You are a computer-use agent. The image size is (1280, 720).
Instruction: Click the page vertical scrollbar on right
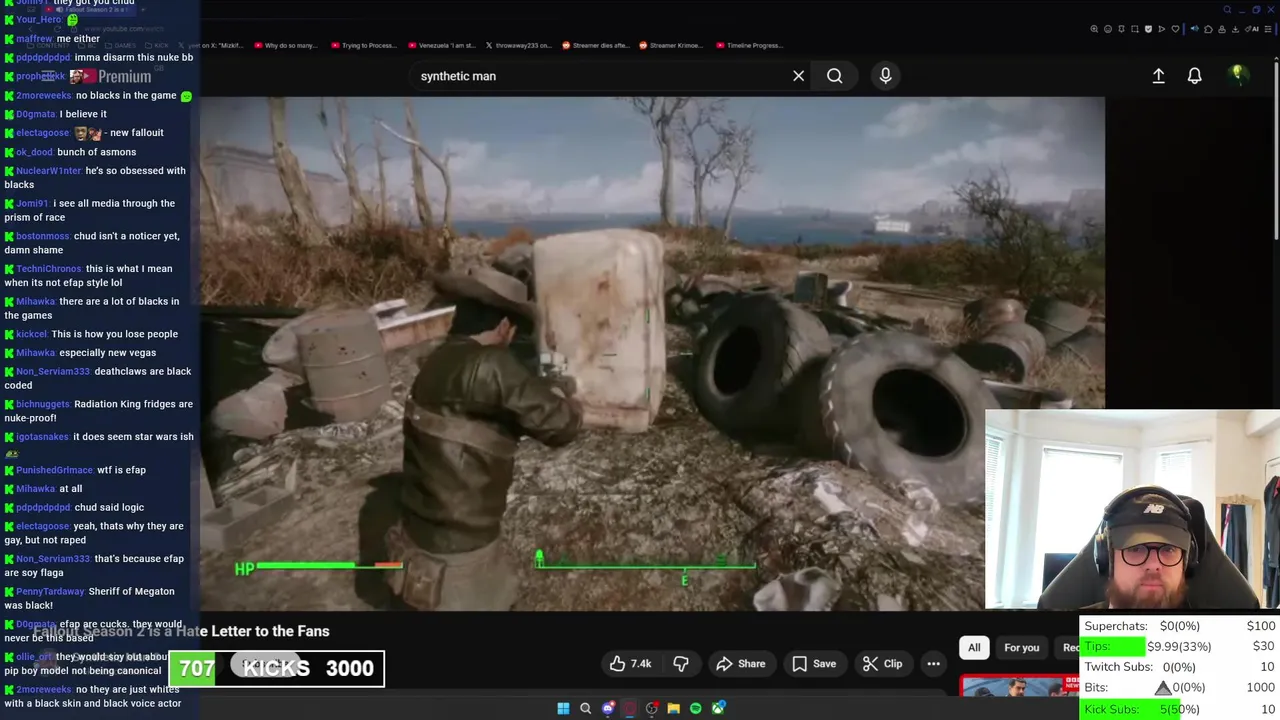pyautogui.click(x=1275, y=150)
